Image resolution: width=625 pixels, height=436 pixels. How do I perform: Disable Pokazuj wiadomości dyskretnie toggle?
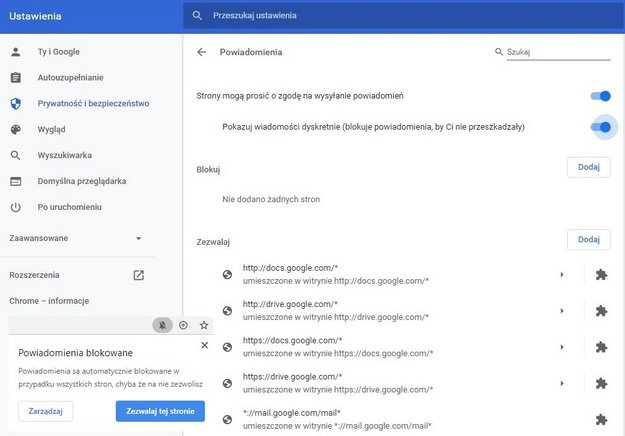pos(600,127)
